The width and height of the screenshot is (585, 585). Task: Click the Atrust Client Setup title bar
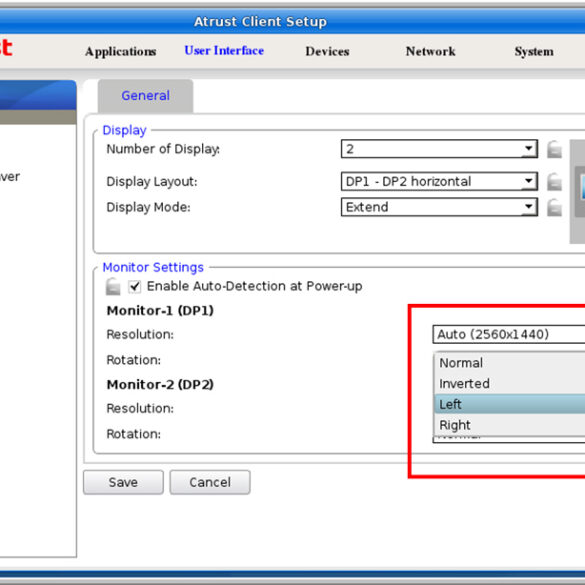pyautogui.click(x=292, y=21)
